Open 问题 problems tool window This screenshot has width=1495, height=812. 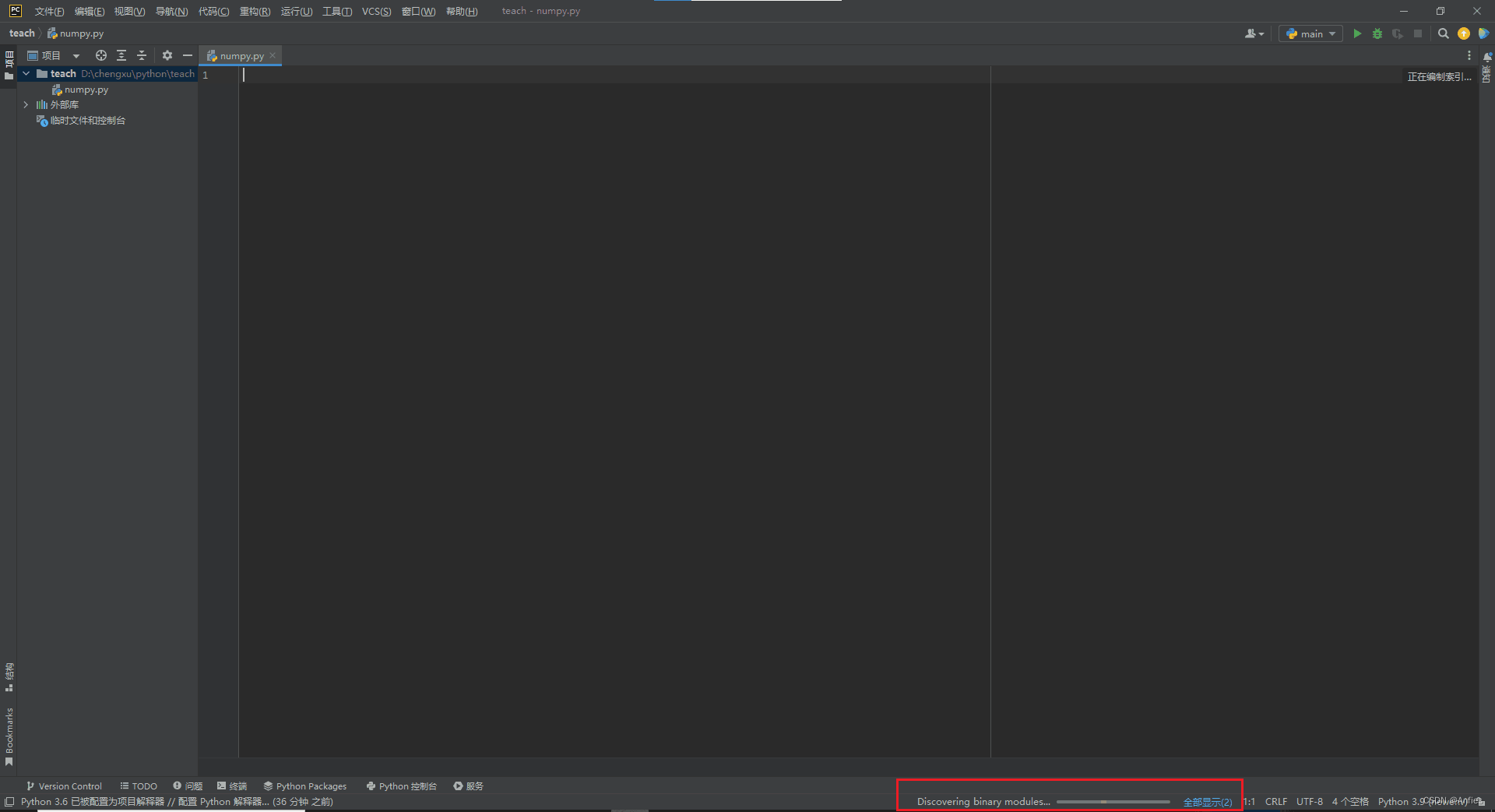(x=188, y=786)
